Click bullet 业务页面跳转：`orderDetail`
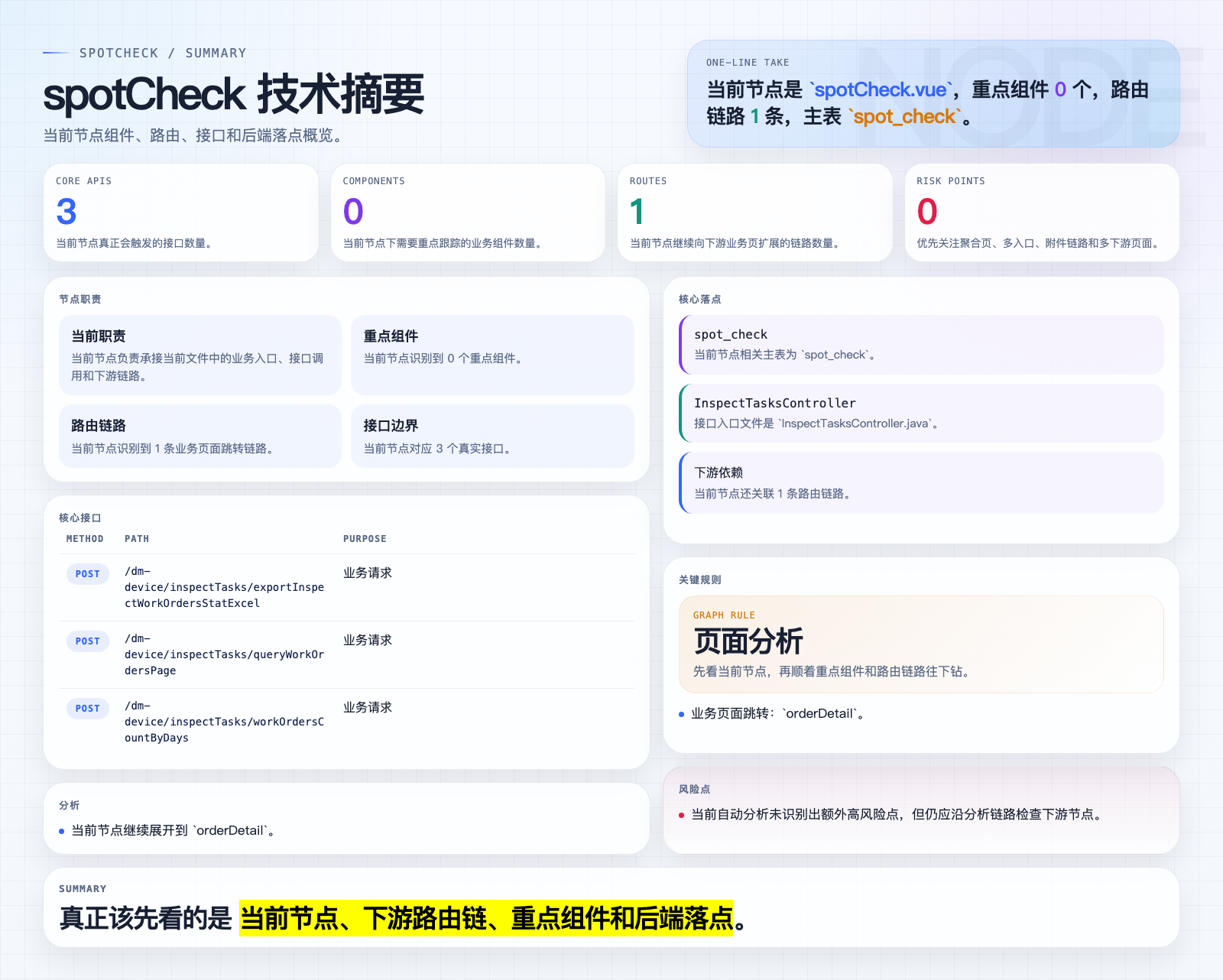The height and width of the screenshot is (980, 1223). click(777, 713)
